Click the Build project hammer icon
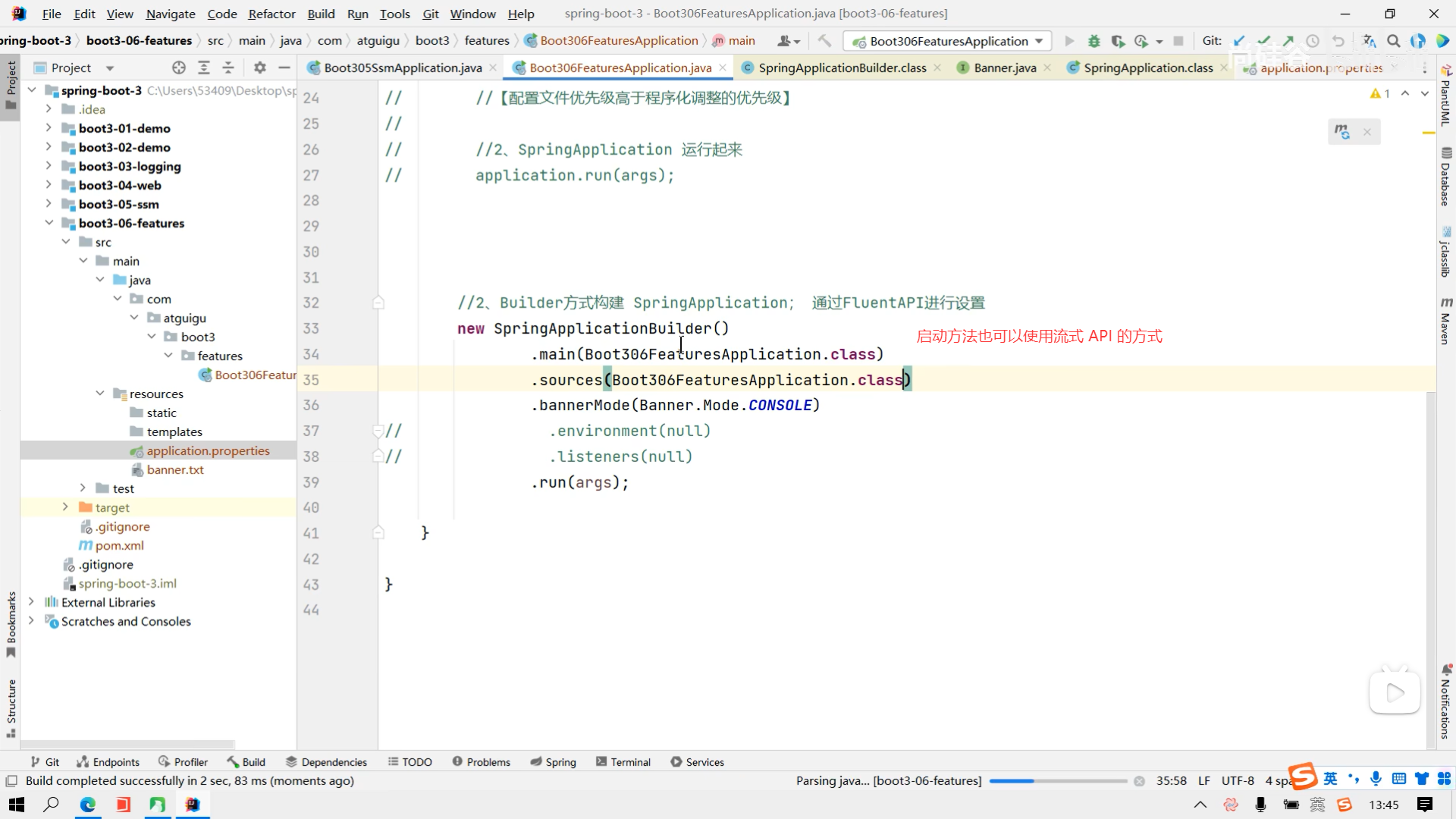1456x819 pixels. (824, 41)
